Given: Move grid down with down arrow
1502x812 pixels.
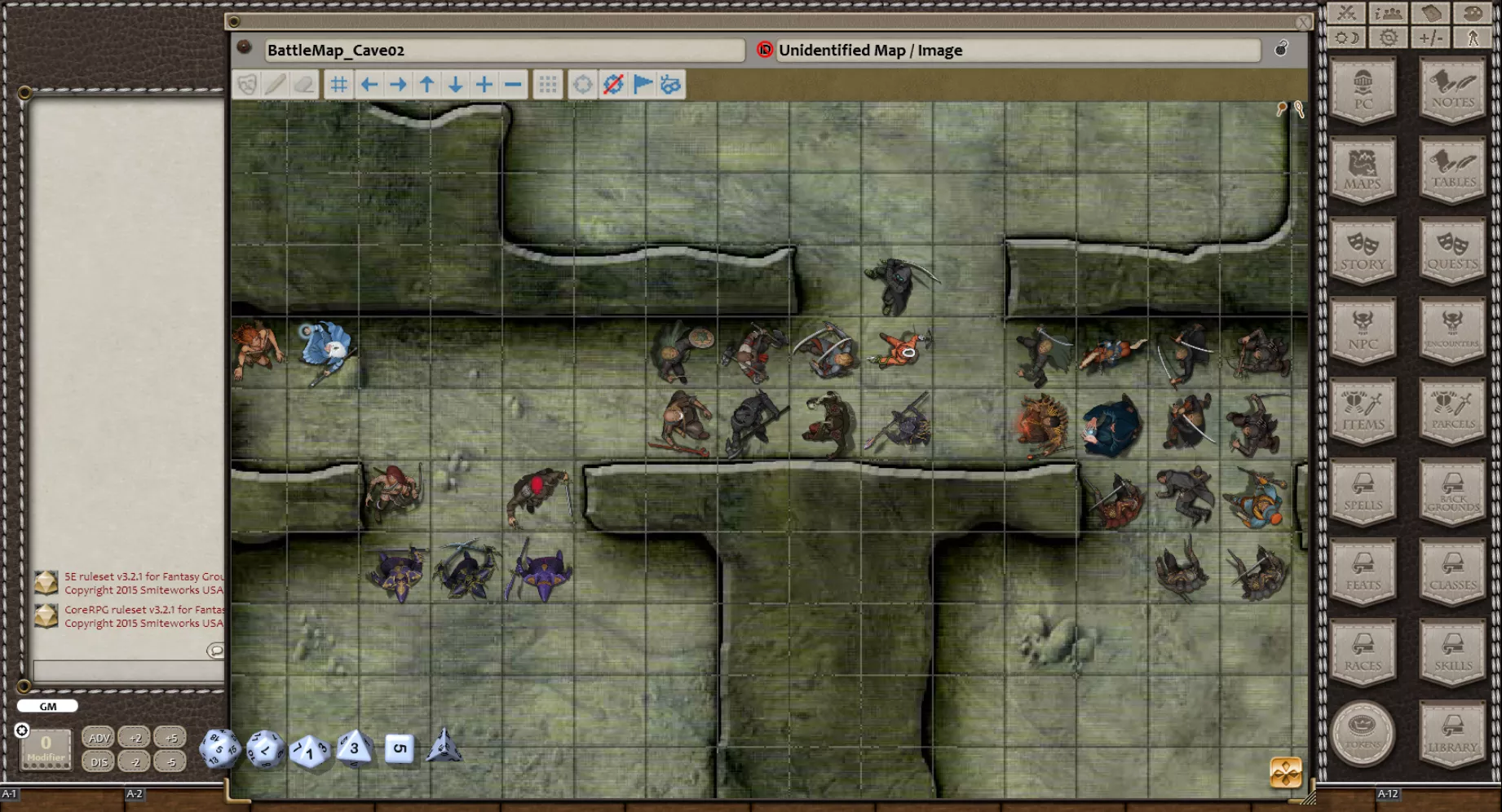Looking at the screenshot, I should [x=455, y=85].
